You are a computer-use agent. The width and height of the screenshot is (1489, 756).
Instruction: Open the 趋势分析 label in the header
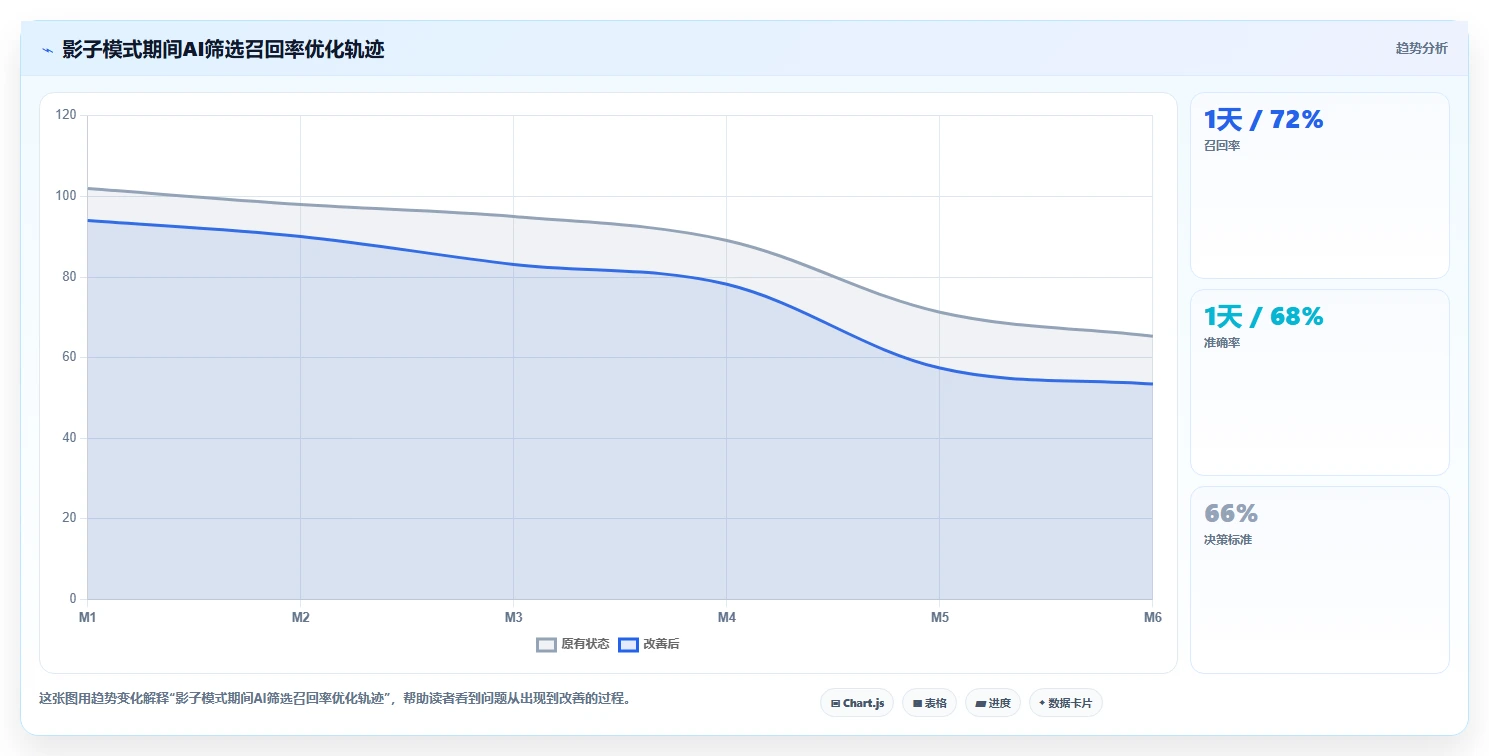pos(1421,48)
